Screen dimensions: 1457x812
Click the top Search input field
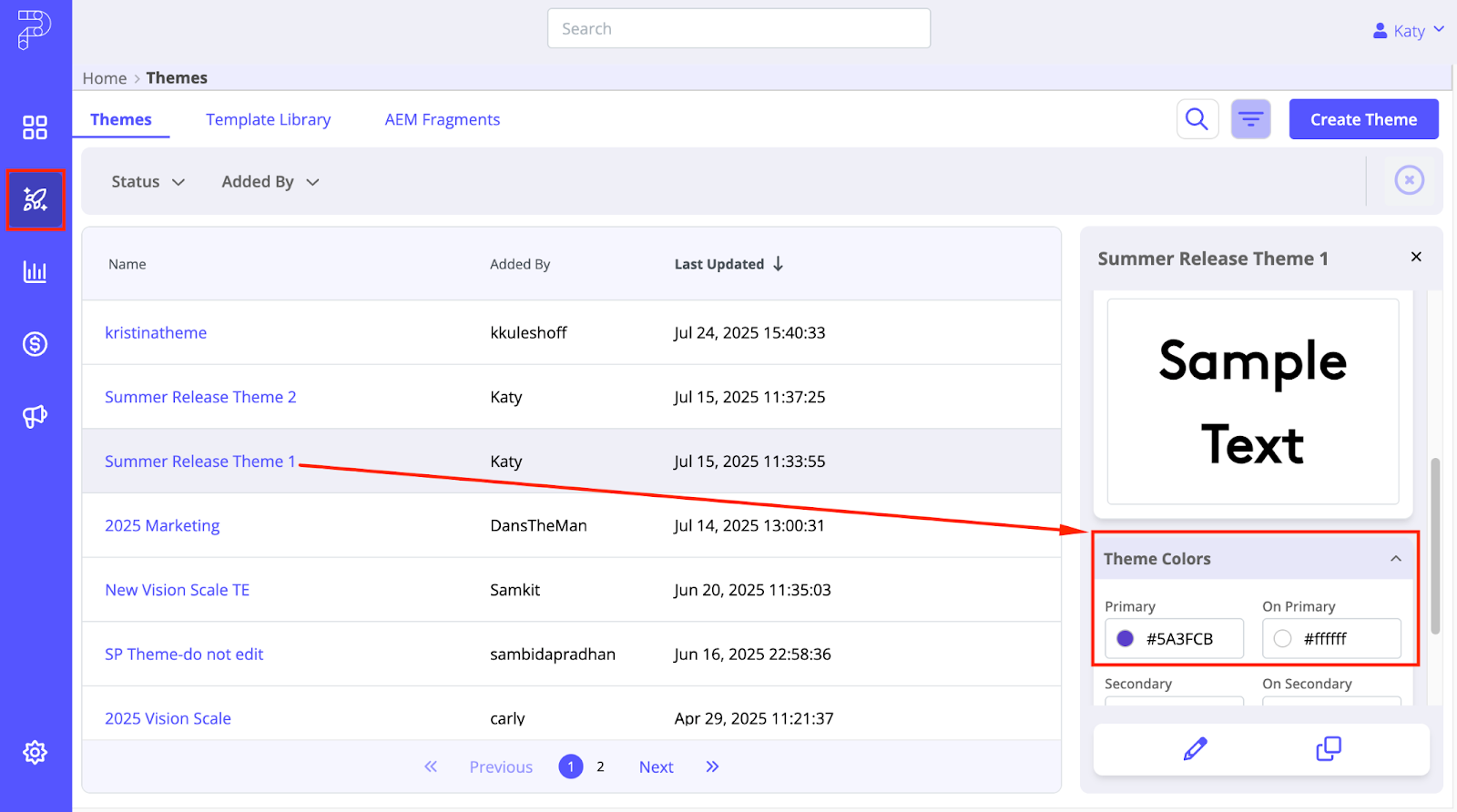click(739, 28)
